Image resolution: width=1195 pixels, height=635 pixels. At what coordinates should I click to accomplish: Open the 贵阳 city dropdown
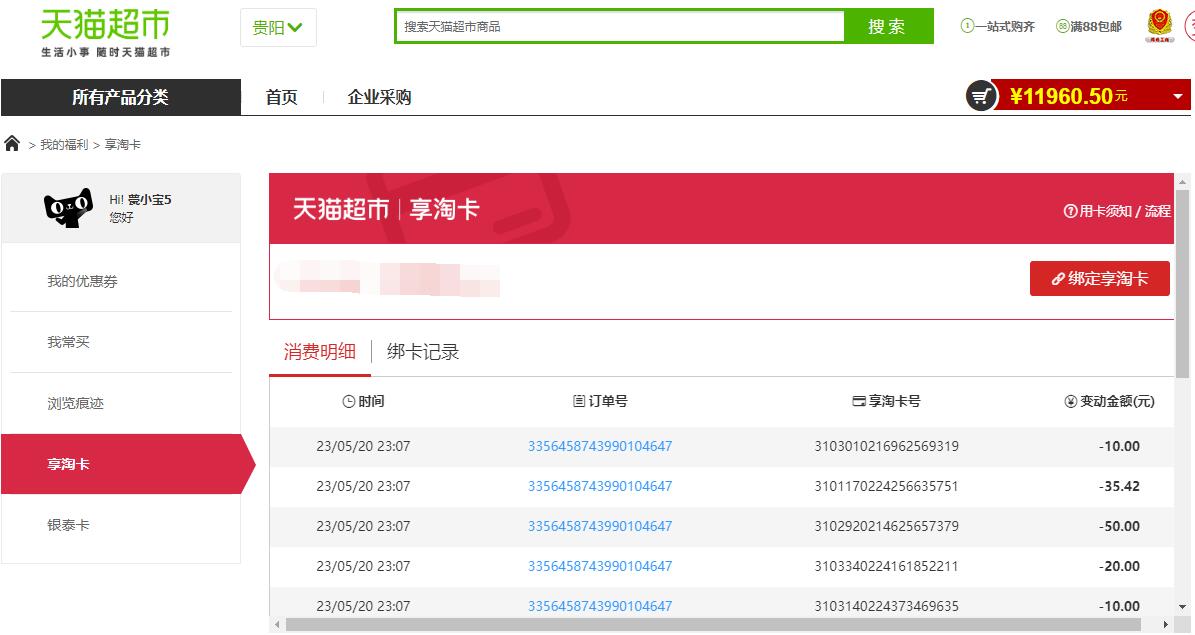[x=277, y=27]
